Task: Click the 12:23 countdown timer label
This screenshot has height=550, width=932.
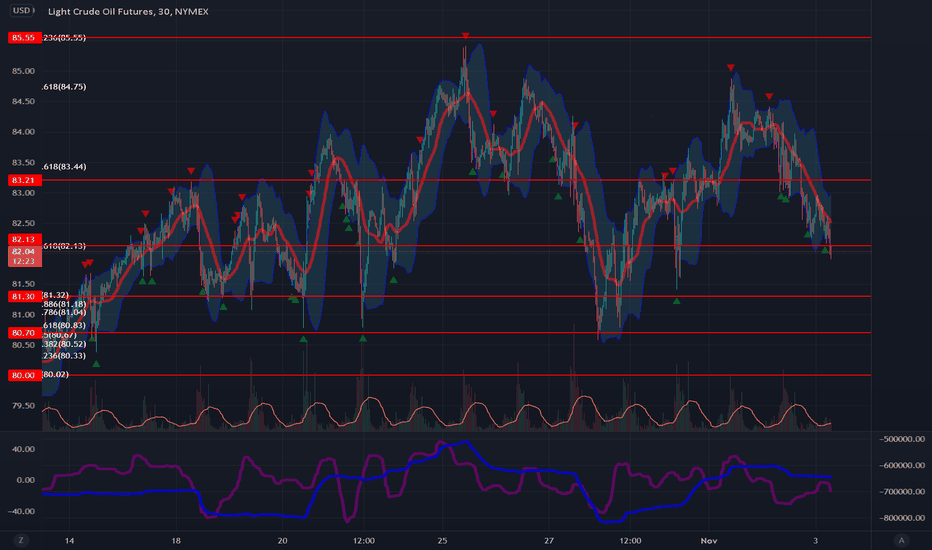Action: pyautogui.click(x=24, y=261)
